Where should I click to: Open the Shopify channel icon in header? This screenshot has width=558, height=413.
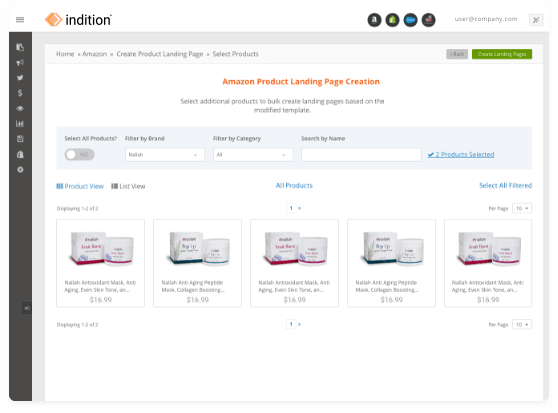coord(392,20)
